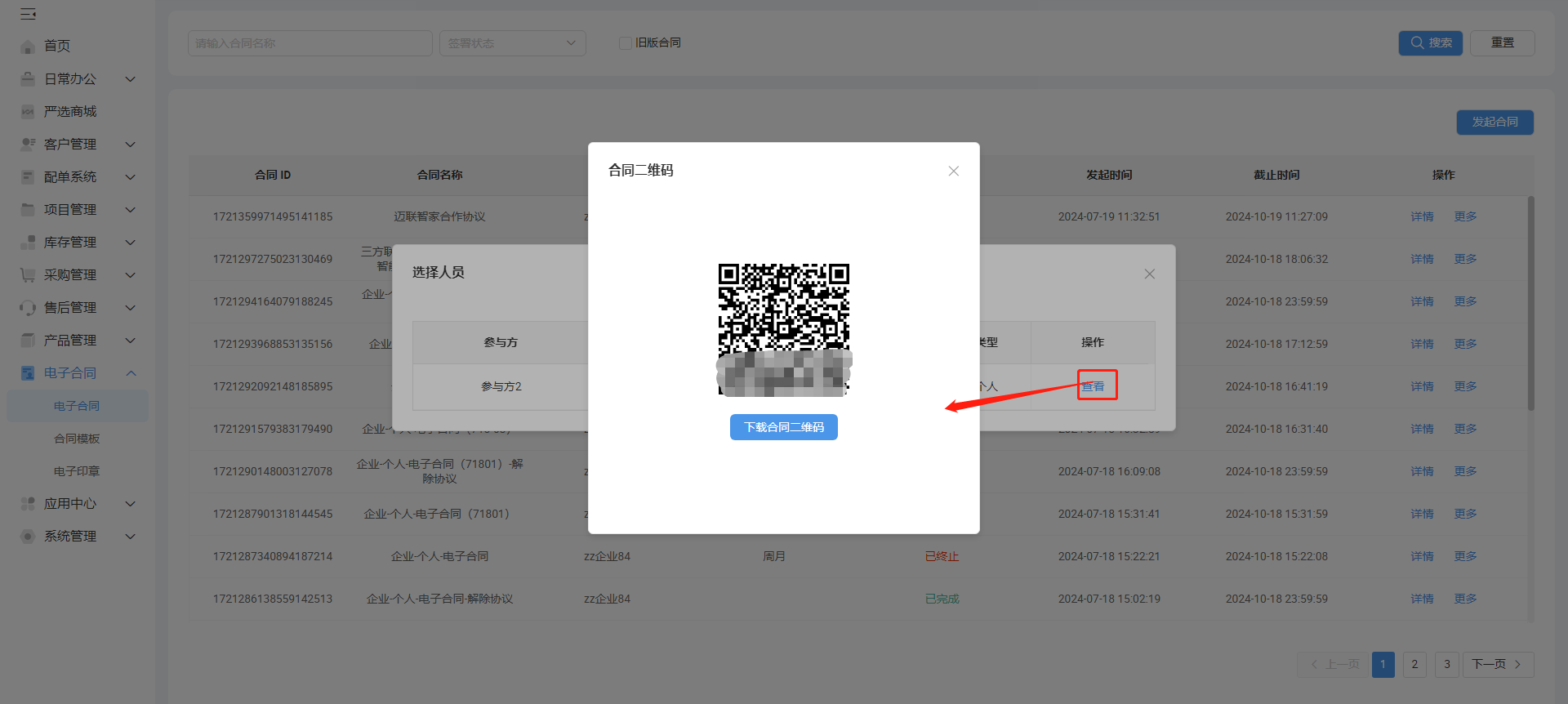
Task: Click the 电子合同 parent menu icon
Action: (x=28, y=373)
